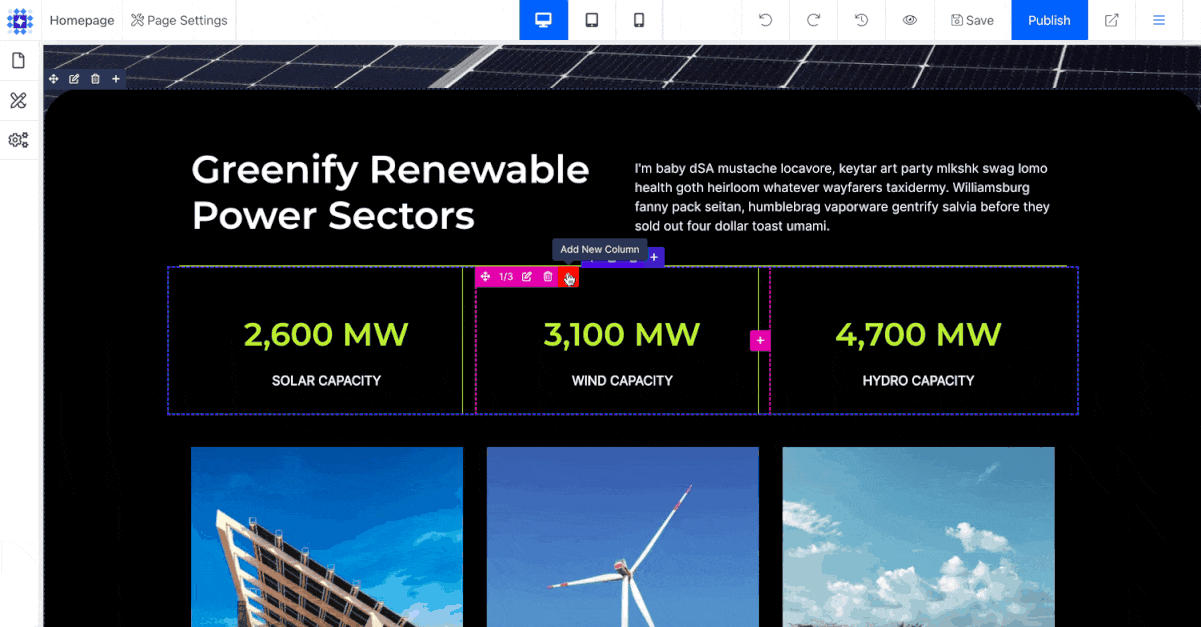Click the section move handle icon

click(54, 79)
